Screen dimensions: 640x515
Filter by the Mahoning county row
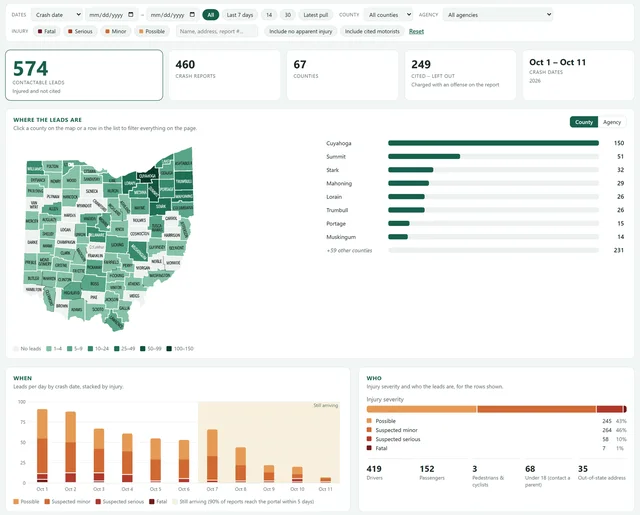coord(475,184)
